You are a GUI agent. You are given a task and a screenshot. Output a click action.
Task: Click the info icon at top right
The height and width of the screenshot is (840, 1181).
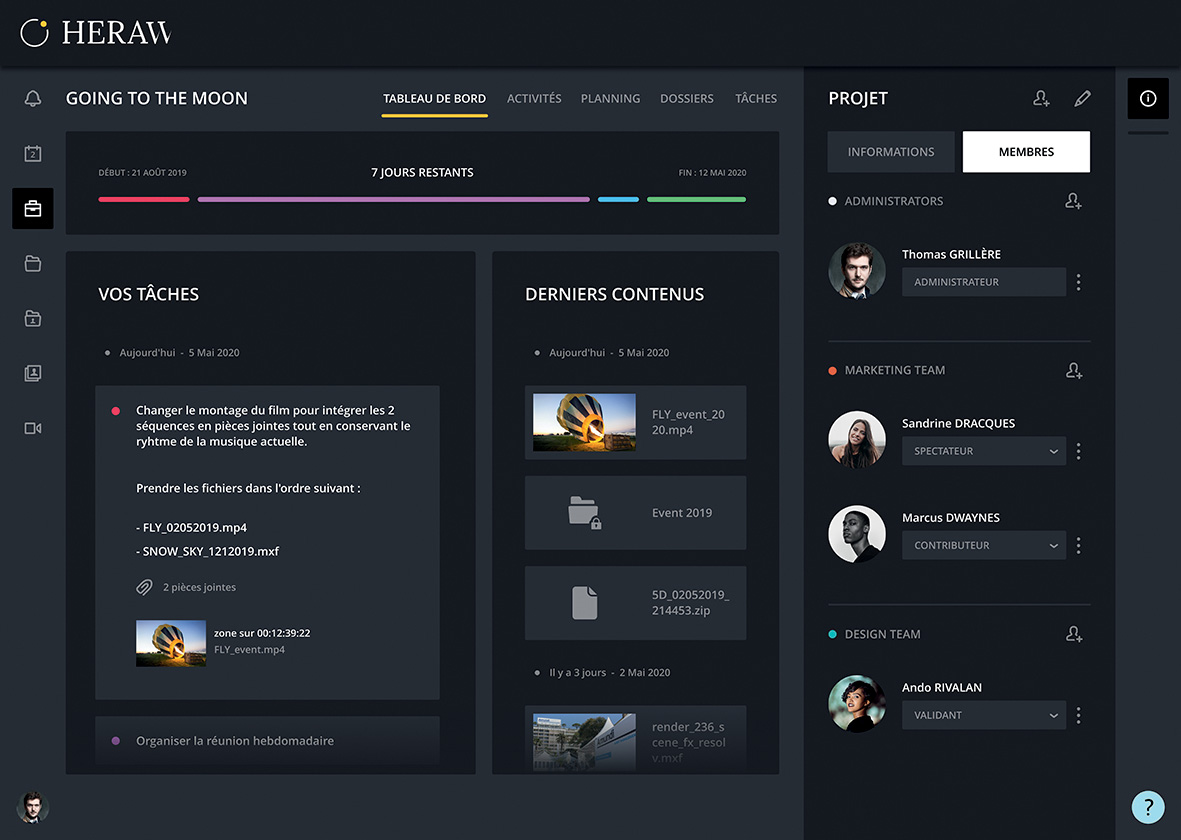[x=1148, y=98]
